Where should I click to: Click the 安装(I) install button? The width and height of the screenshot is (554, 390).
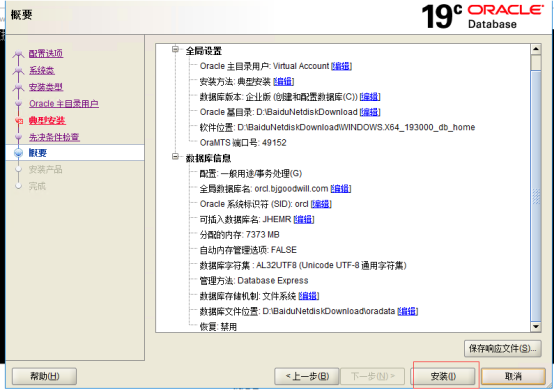(443, 376)
